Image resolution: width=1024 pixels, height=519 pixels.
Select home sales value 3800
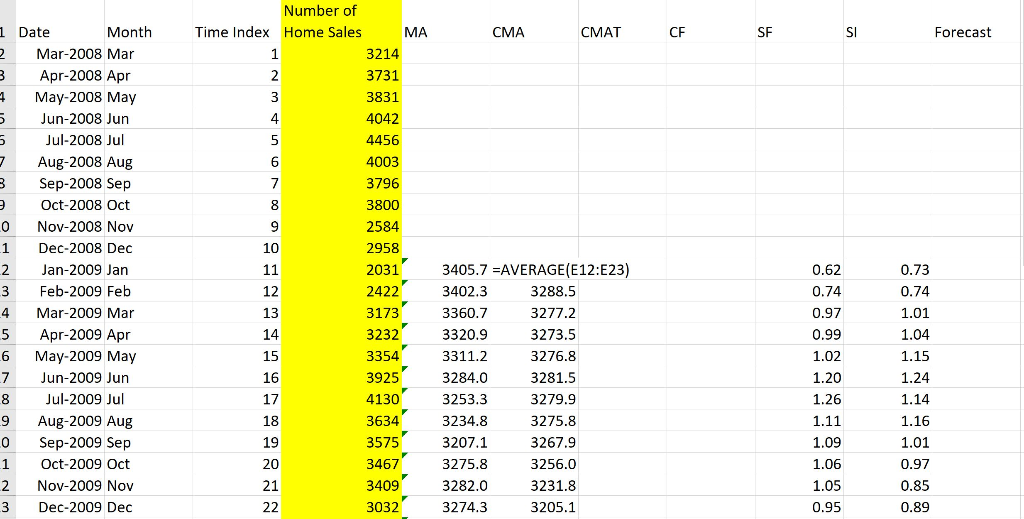341,204
